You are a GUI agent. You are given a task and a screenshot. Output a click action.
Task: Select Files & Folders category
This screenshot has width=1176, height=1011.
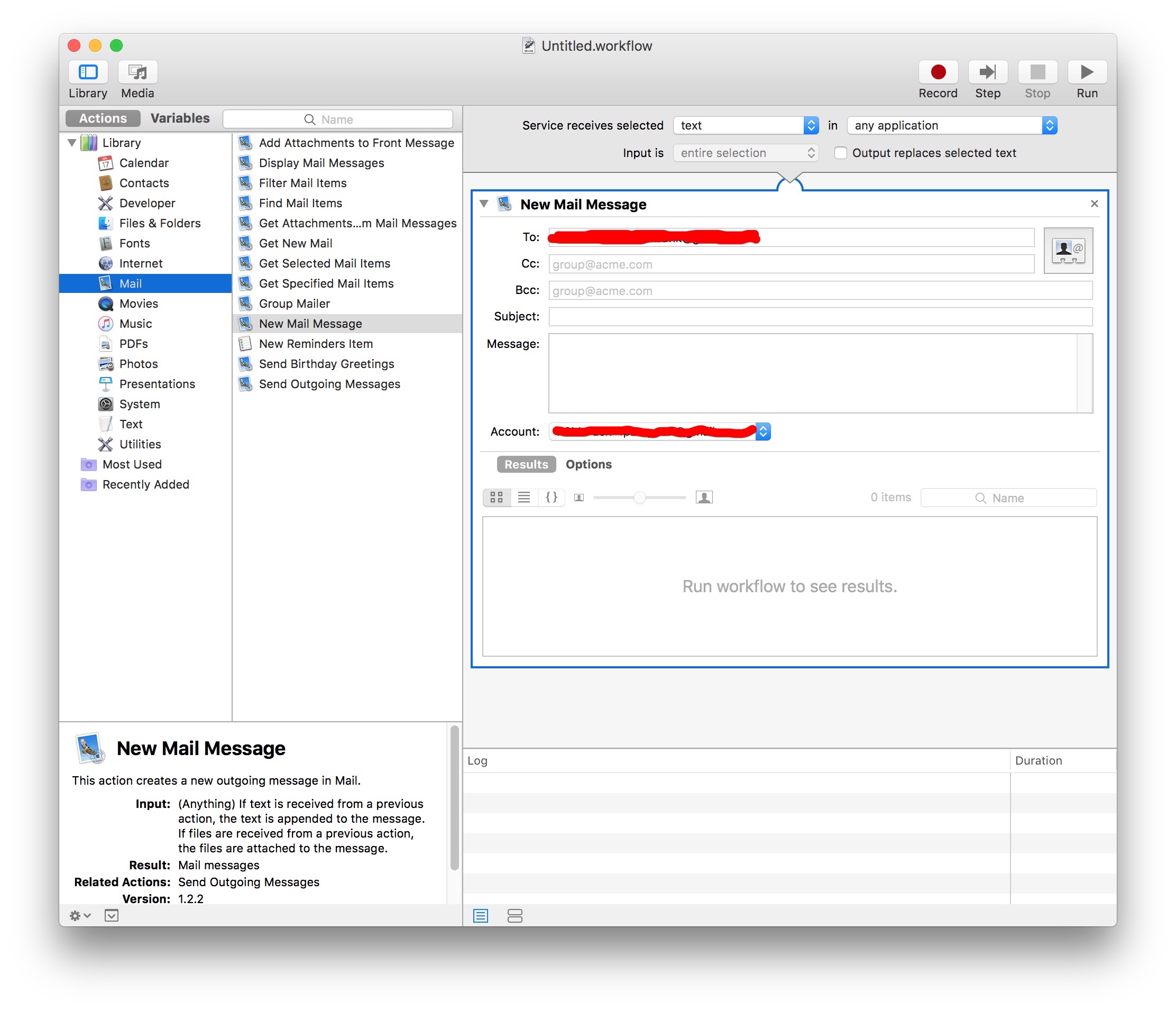click(160, 223)
